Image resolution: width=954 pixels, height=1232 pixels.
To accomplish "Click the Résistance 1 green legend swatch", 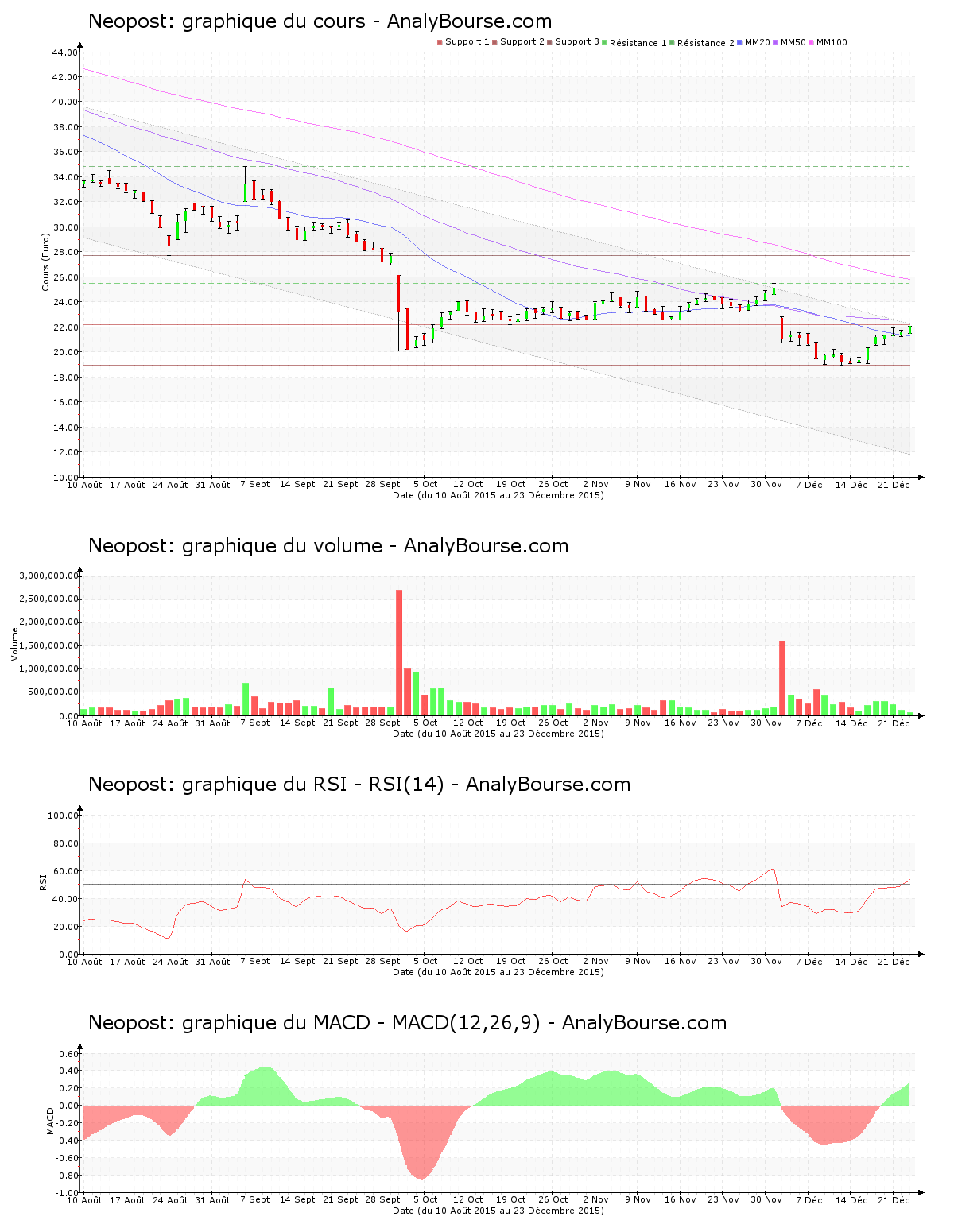I will coord(604,42).
